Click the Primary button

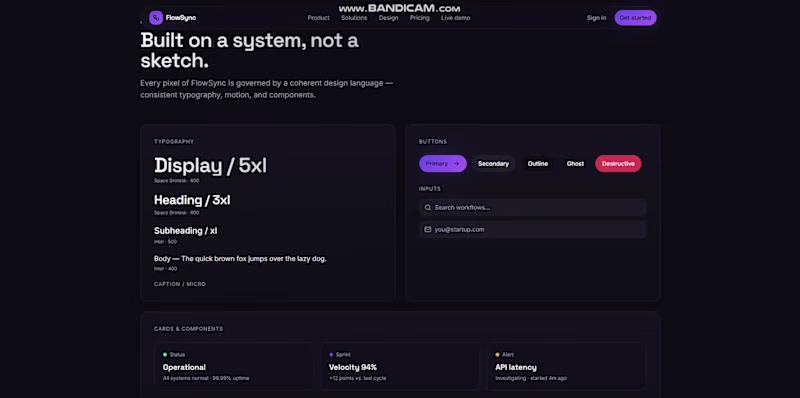coord(443,164)
